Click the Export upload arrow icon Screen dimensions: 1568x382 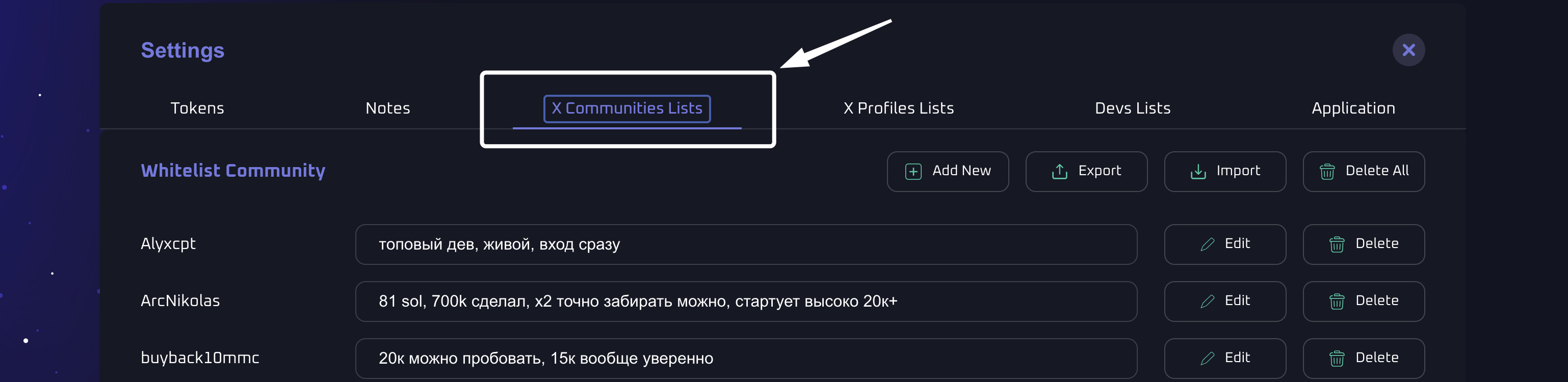[1059, 172]
